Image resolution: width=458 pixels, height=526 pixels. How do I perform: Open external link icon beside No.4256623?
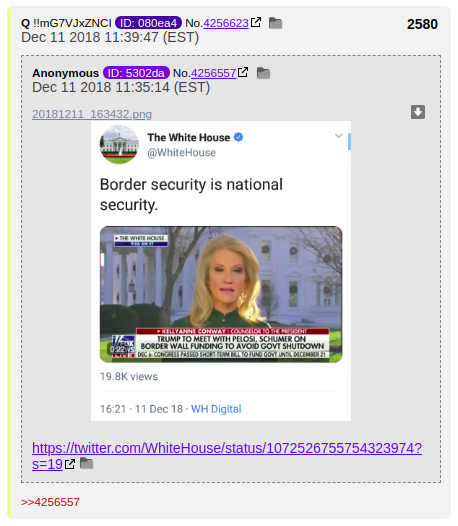tap(256, 22)
